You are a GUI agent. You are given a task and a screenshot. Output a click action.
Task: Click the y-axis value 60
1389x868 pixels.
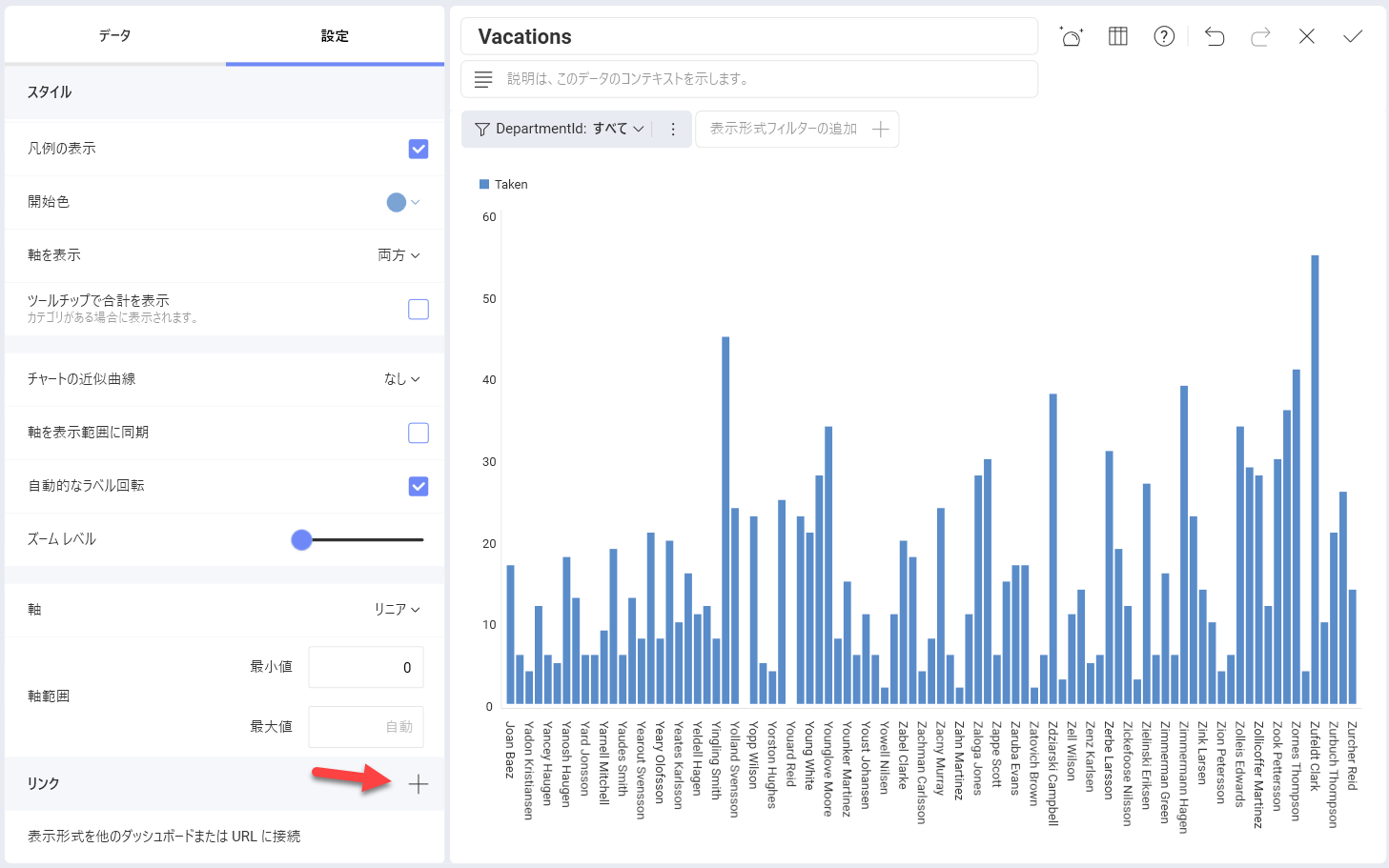489,217
